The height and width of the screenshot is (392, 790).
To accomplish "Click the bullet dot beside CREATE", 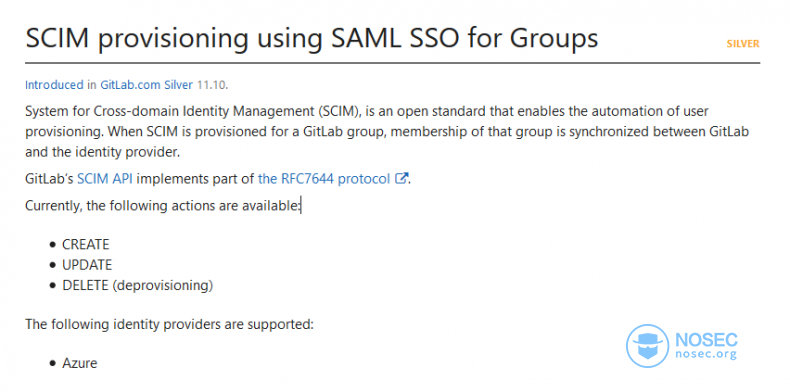I will pos(52,244).
